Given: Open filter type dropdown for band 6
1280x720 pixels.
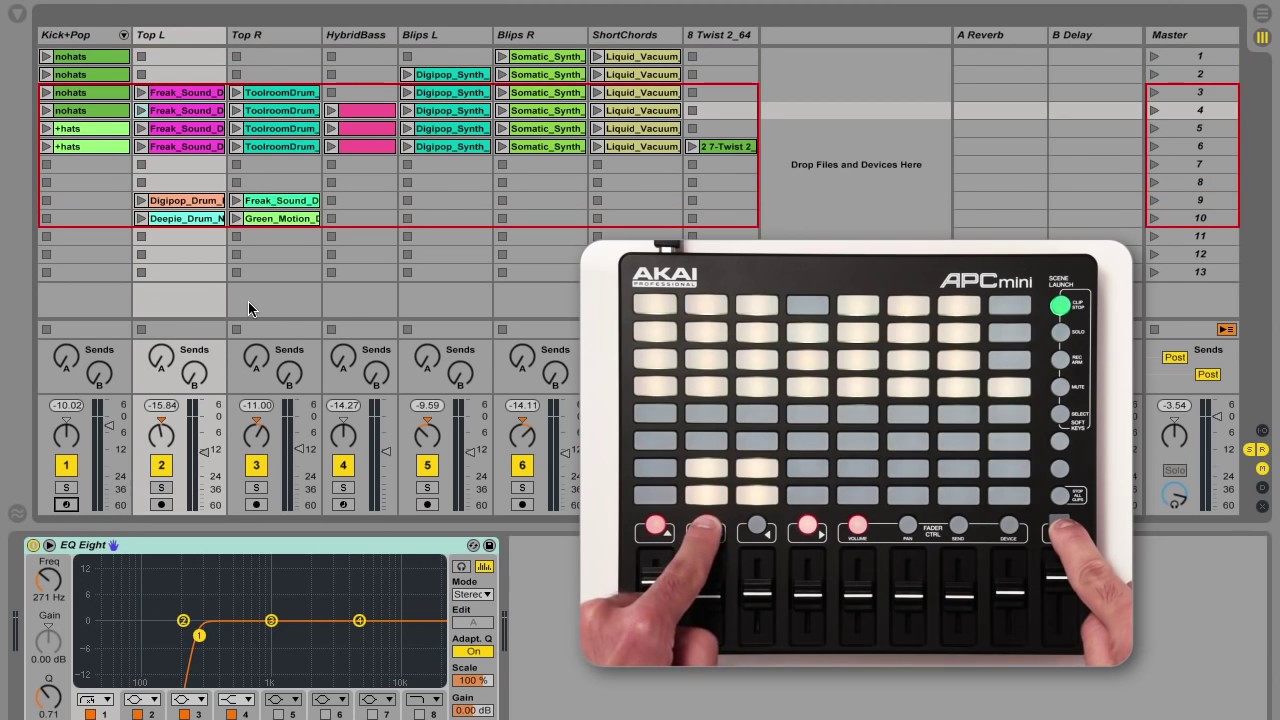Looking at the screenshot, I should click(329, 699).
